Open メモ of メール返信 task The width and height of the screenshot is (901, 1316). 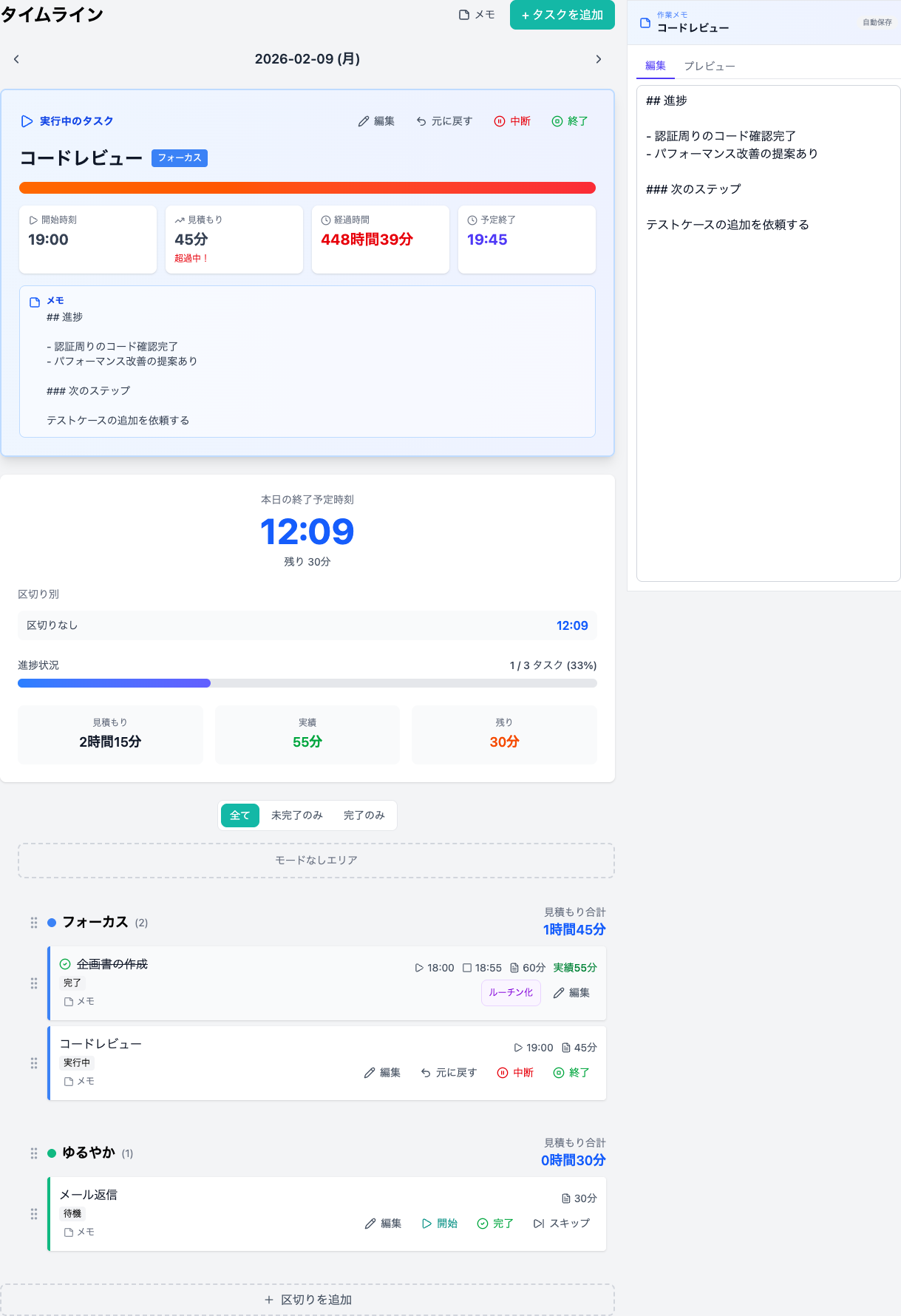(80, 1232)
